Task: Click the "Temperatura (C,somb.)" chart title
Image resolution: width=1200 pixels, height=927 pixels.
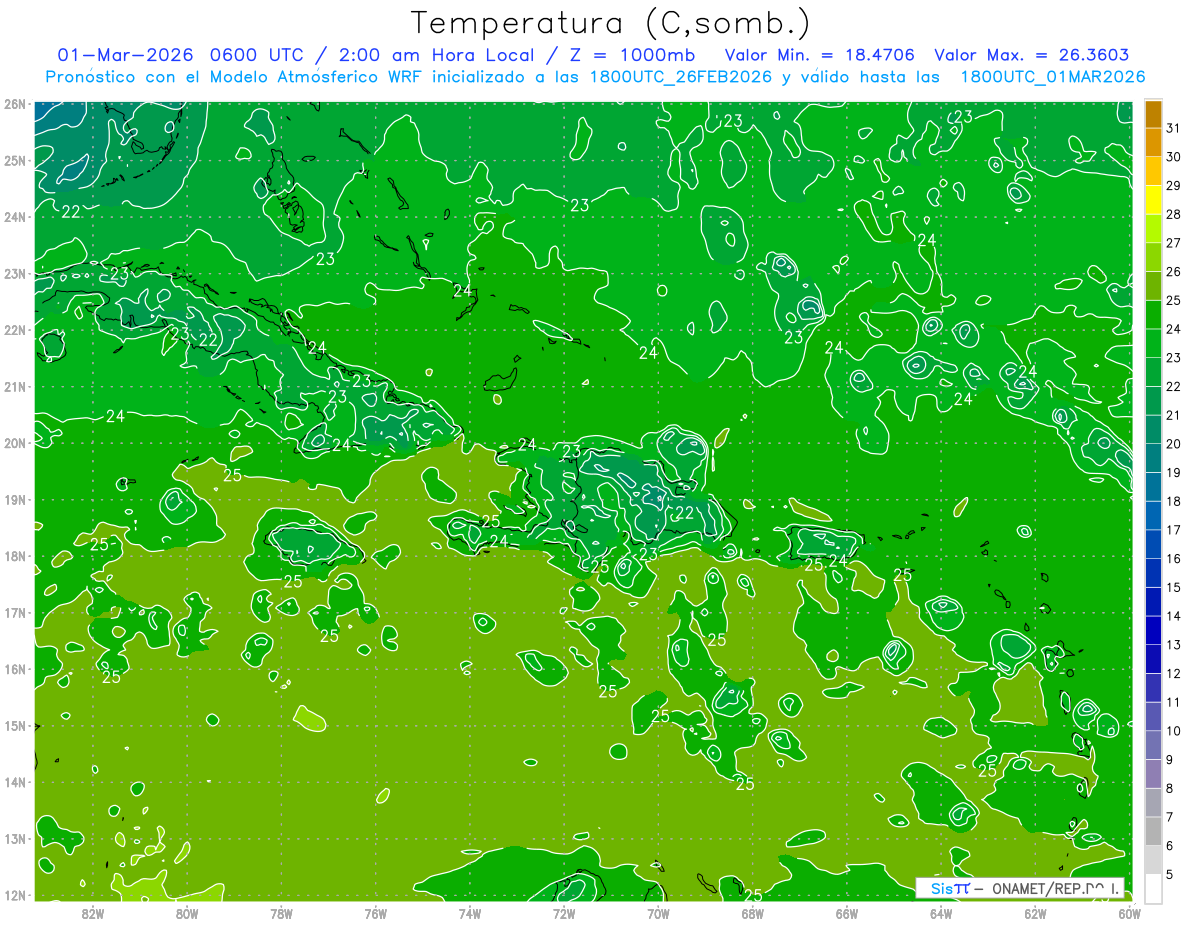Action: pyautogui.click(x=611, y=23)
